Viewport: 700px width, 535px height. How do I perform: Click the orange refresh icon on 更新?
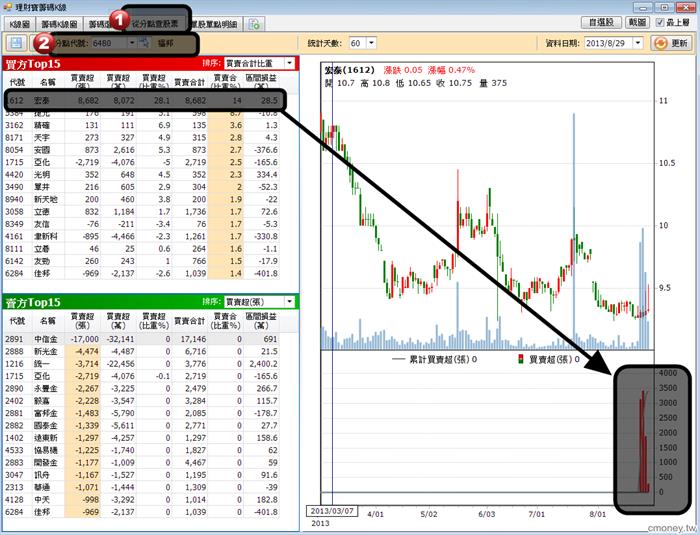660,43
